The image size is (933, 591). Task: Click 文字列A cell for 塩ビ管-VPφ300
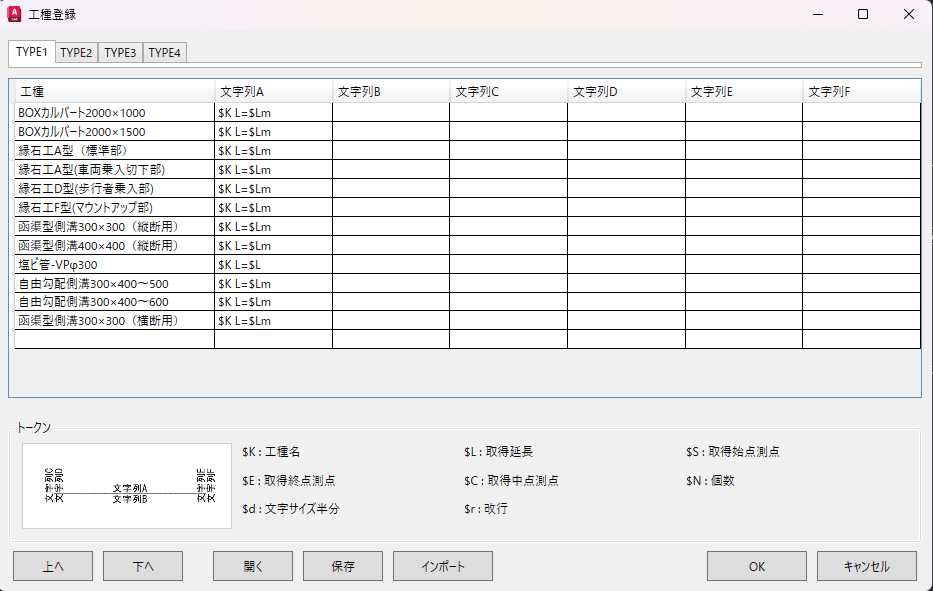pyautogui.click(x=273, y=265)
